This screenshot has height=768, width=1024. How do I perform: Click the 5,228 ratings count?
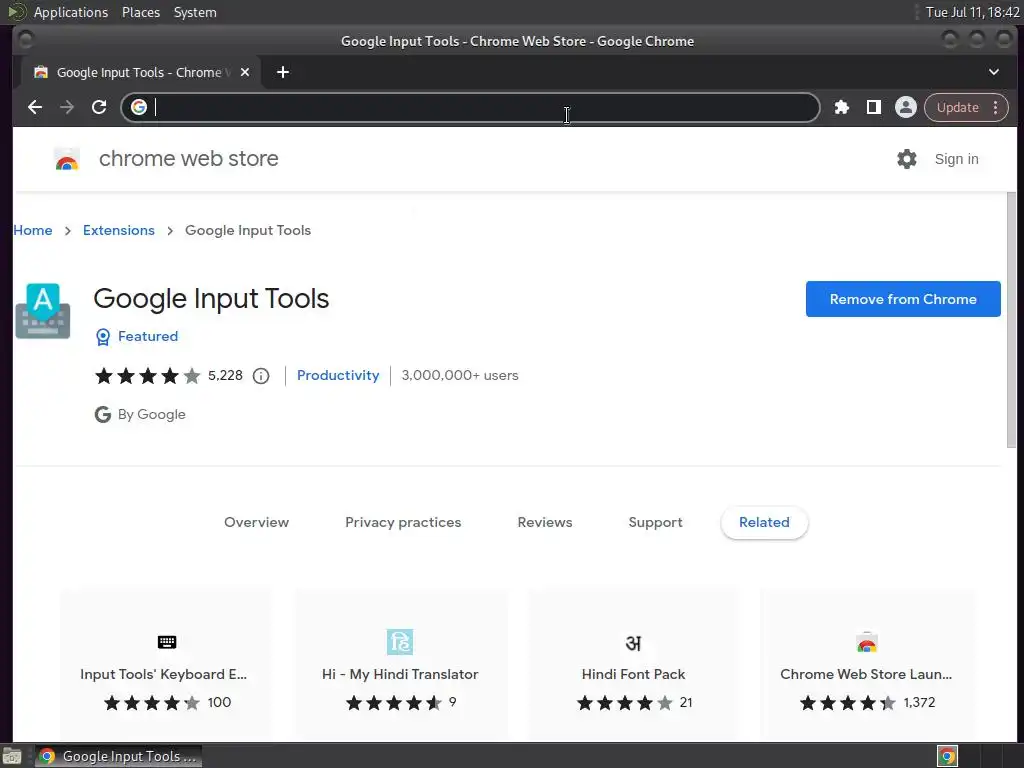pos(225,376)
